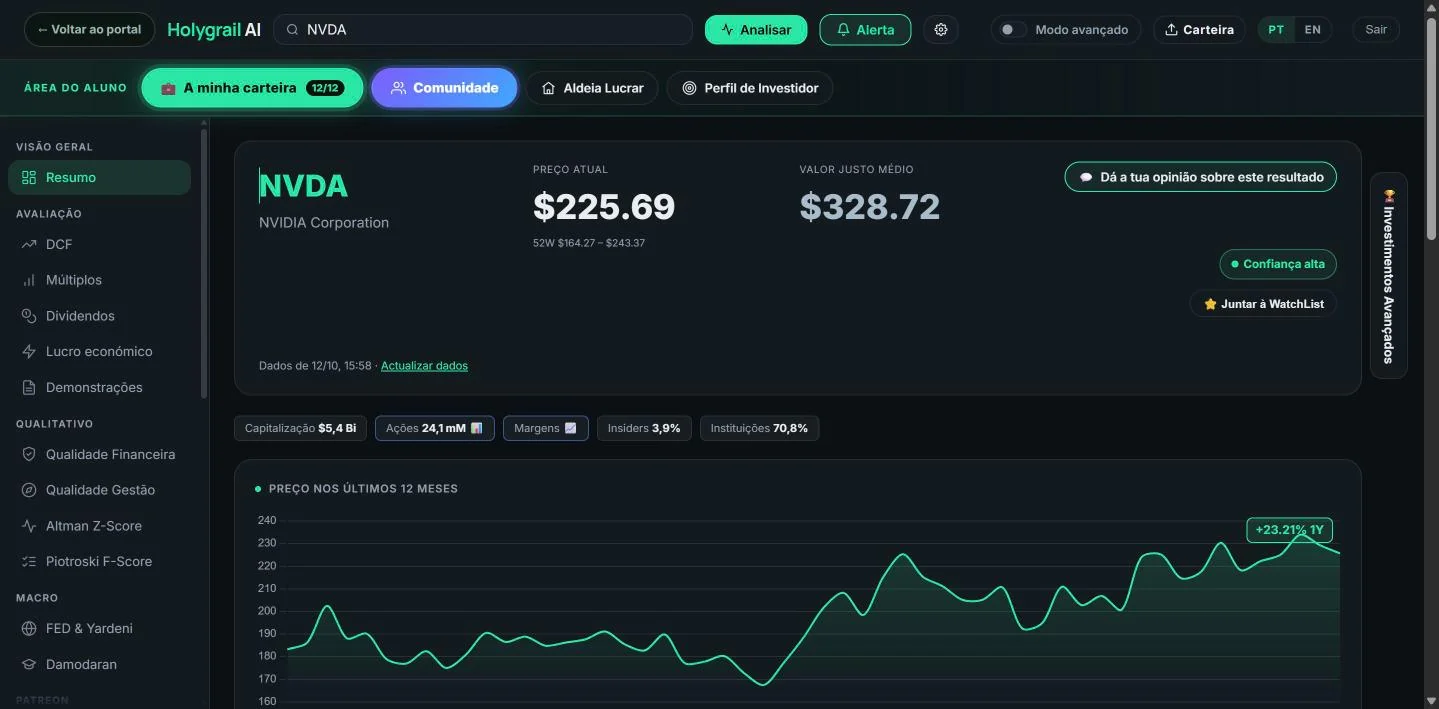Click the Actualizar dados link

(424, 366)
